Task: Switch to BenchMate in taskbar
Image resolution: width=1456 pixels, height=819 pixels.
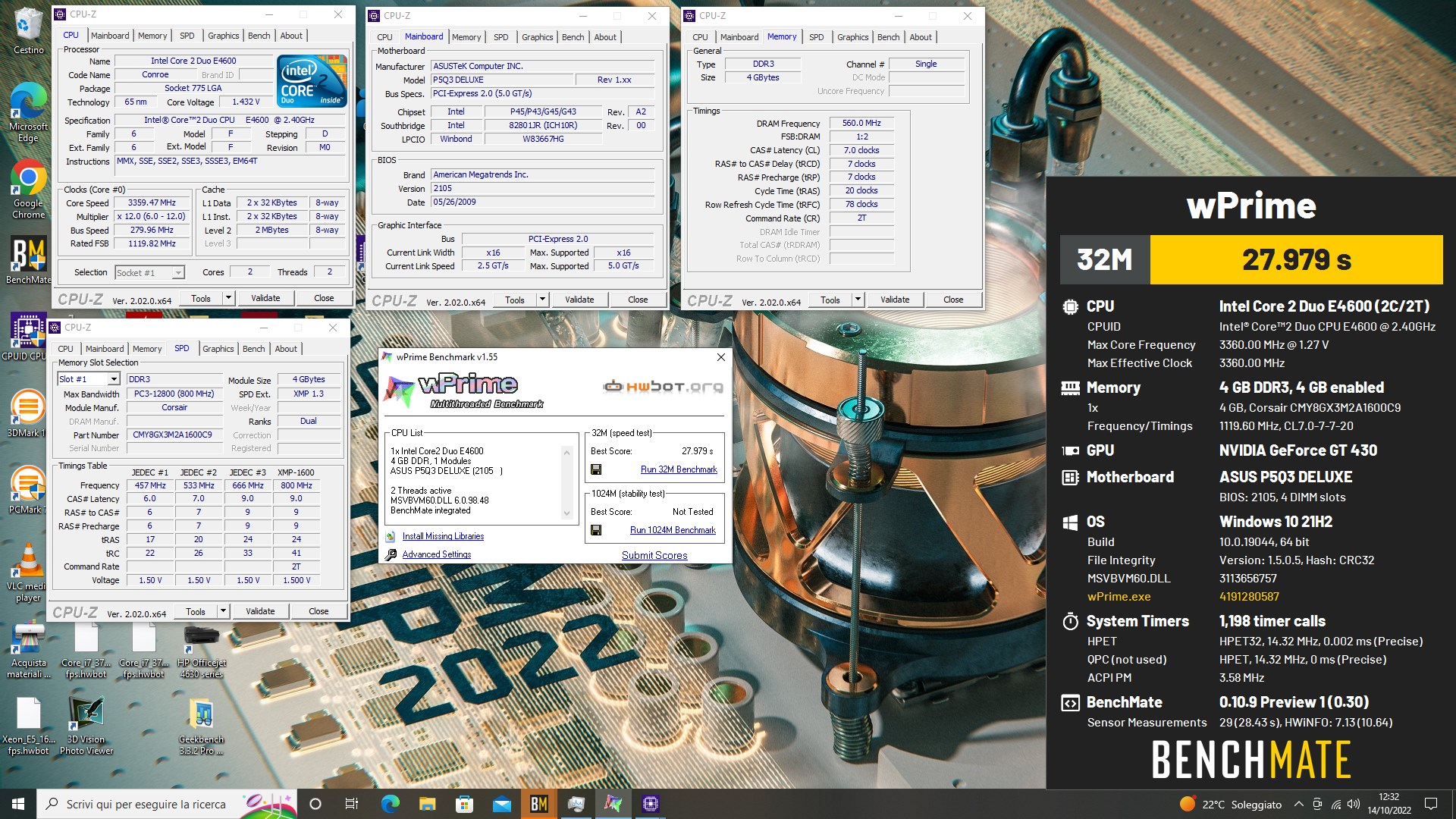Action: coord(539,804)
